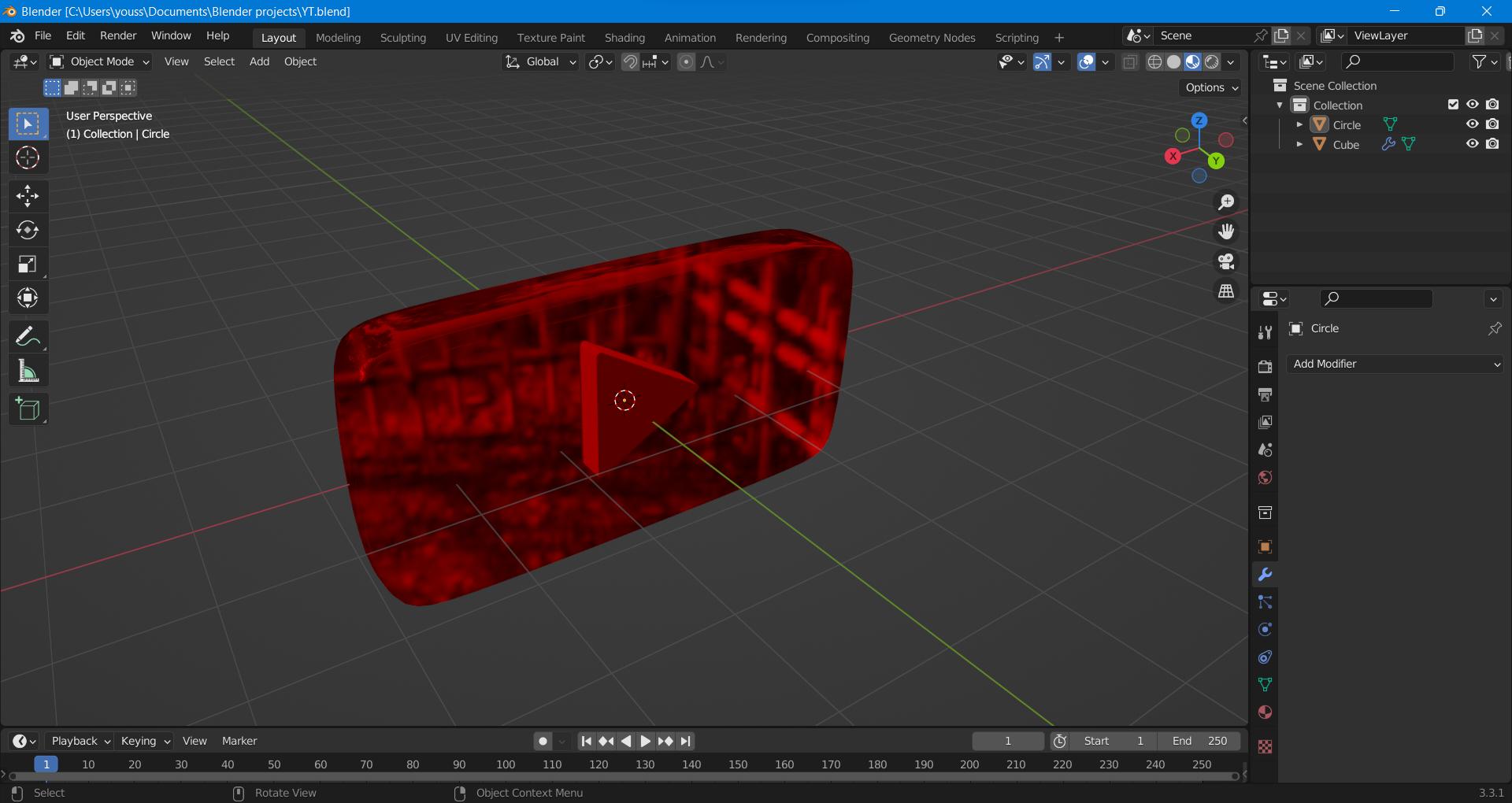Image resolution: width=1512 pixels, height=803 pixels.
Task: Click the pan view hand icon
Action: point(1226,231)
